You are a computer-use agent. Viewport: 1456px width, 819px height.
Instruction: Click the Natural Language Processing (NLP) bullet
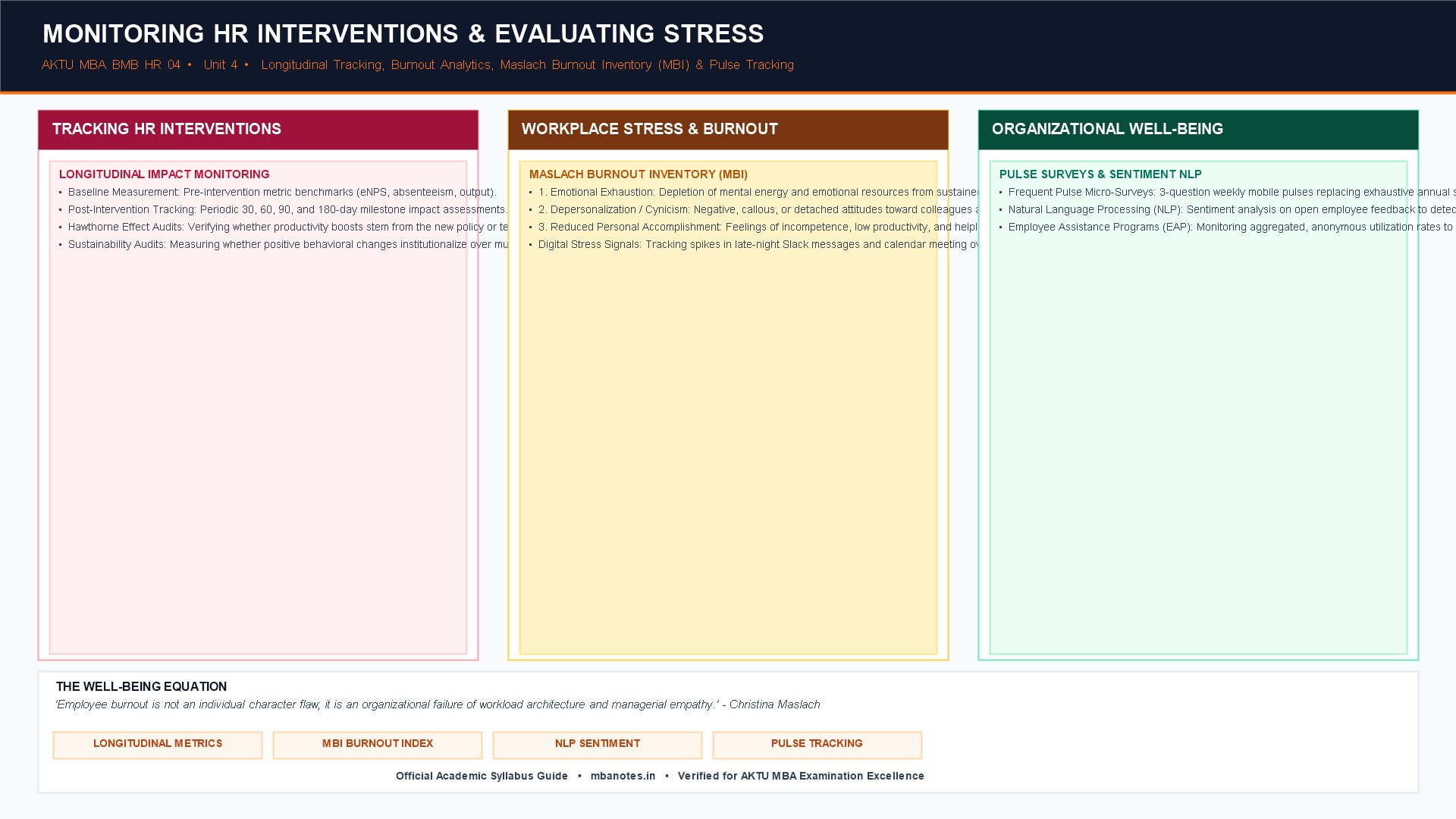[1227, 210]
